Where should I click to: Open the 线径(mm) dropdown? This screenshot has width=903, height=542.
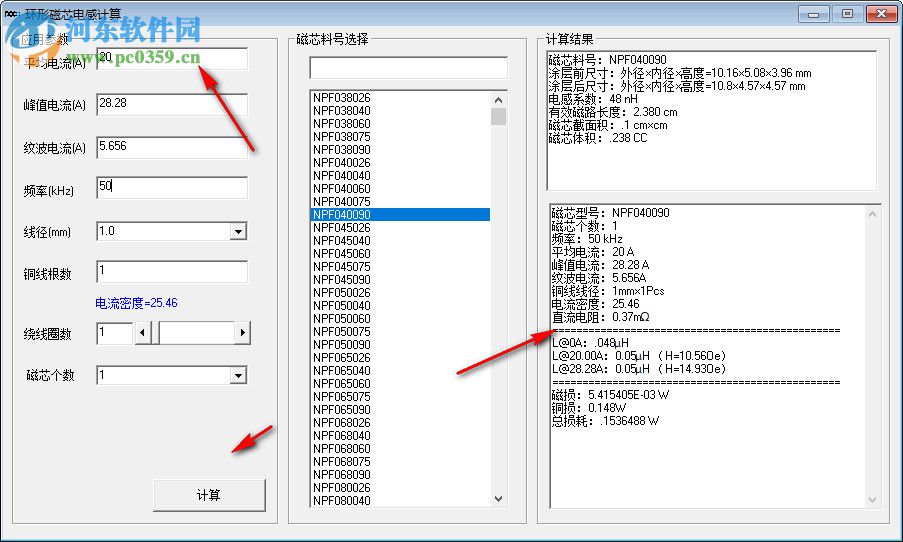pyautogui.click(x=238, y=232)
